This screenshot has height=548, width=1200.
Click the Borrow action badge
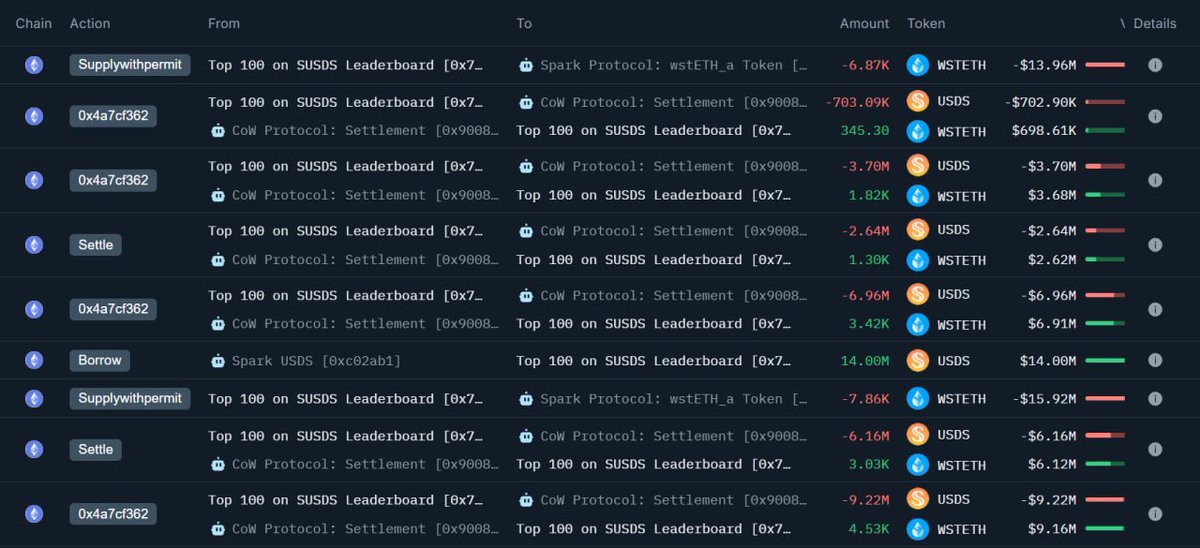coord(100,360)
